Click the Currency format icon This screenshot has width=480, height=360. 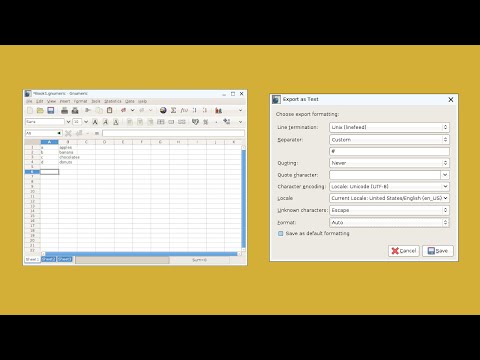pos(195,122)
